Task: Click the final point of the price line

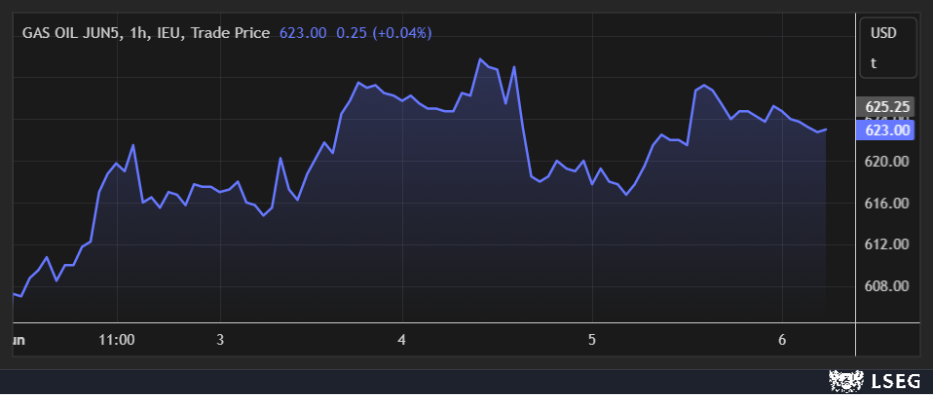Action: 826,130
